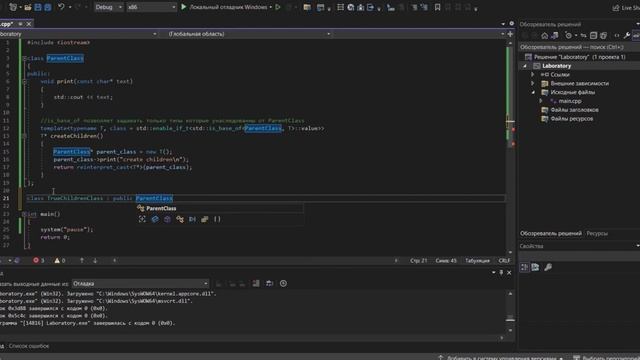Viewport: 640px width, 360px height.
Task: Click the tabs indentation indicator in status bar
Action: pos(477,260)
